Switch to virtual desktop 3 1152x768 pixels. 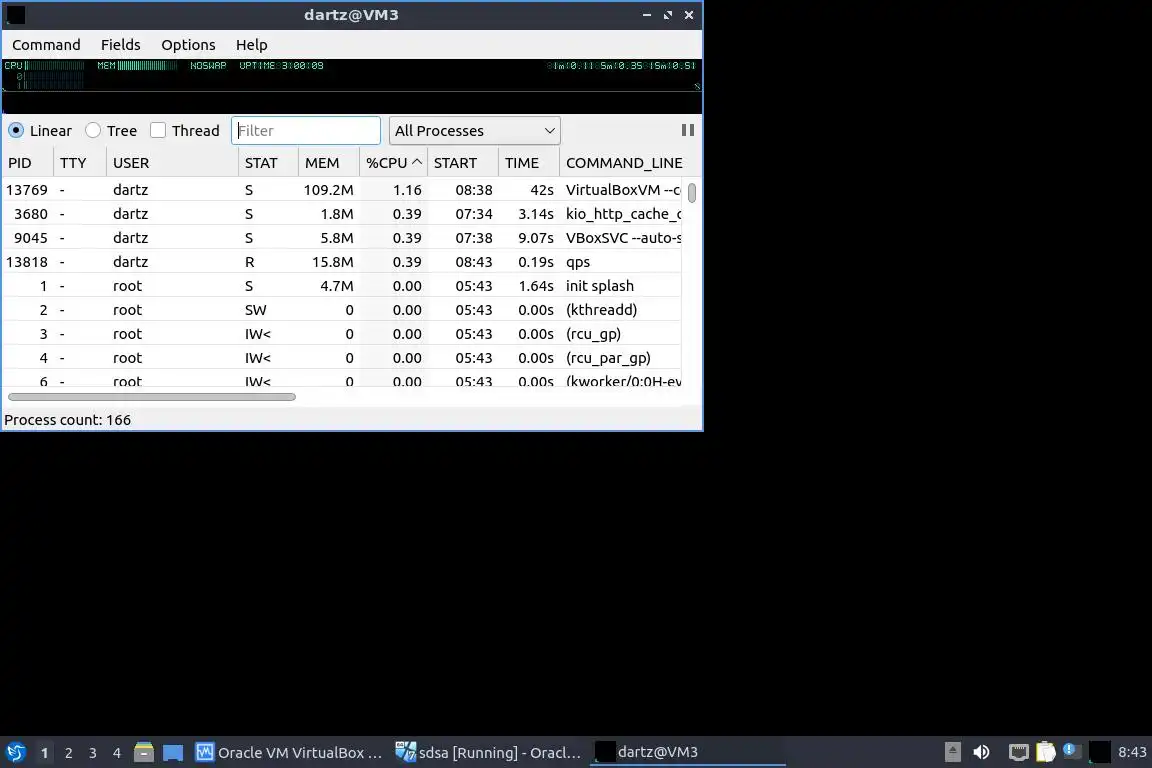click(x=93, y=753)
